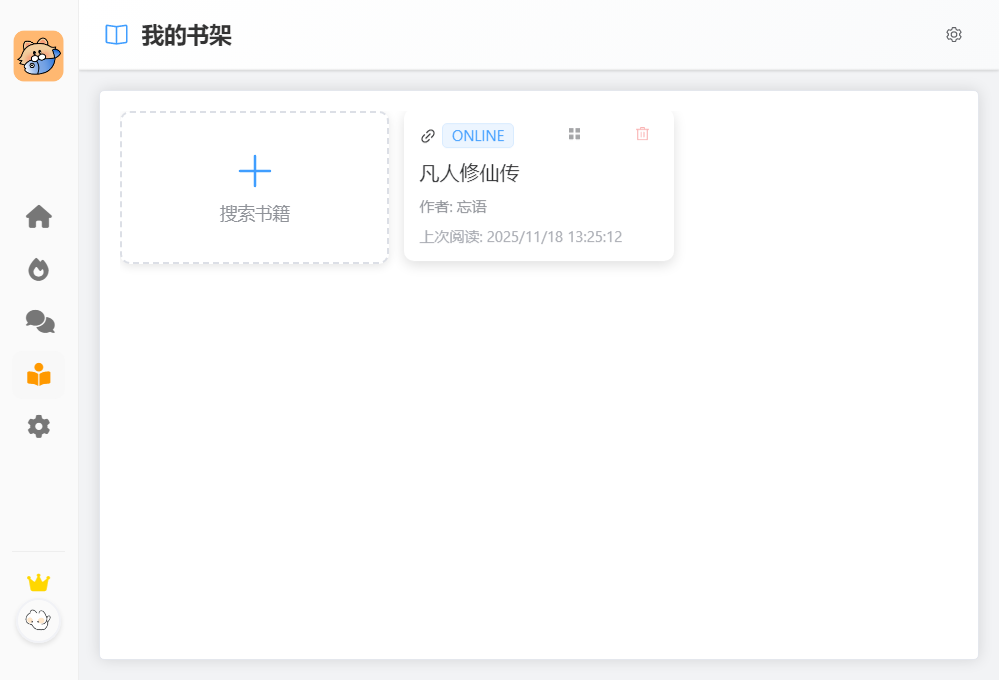This screenshot has width=999, height=680.
Task: Click the 搜索书籍 label
Action: 255,214
